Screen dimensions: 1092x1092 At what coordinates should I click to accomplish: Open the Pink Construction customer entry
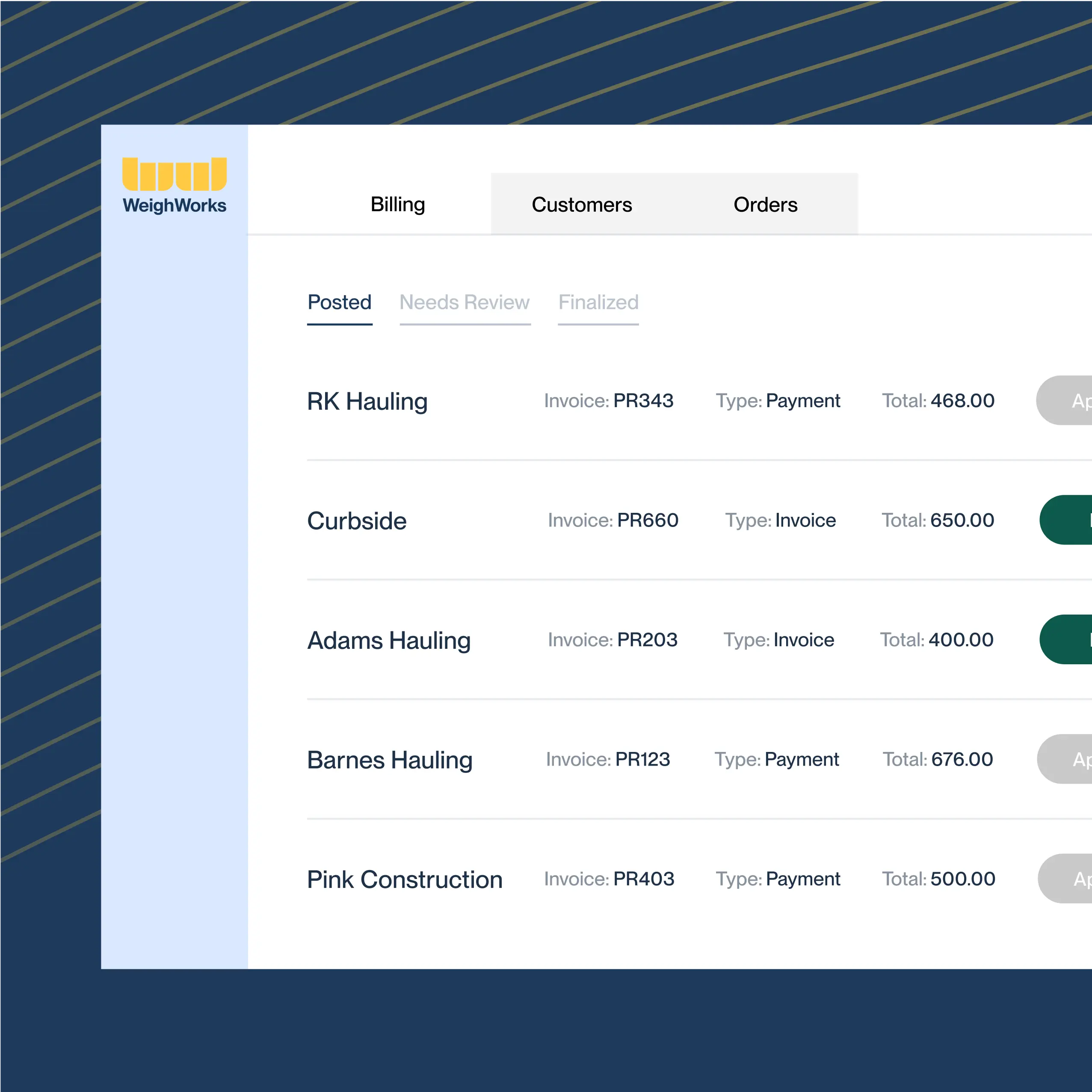[404, 879]
